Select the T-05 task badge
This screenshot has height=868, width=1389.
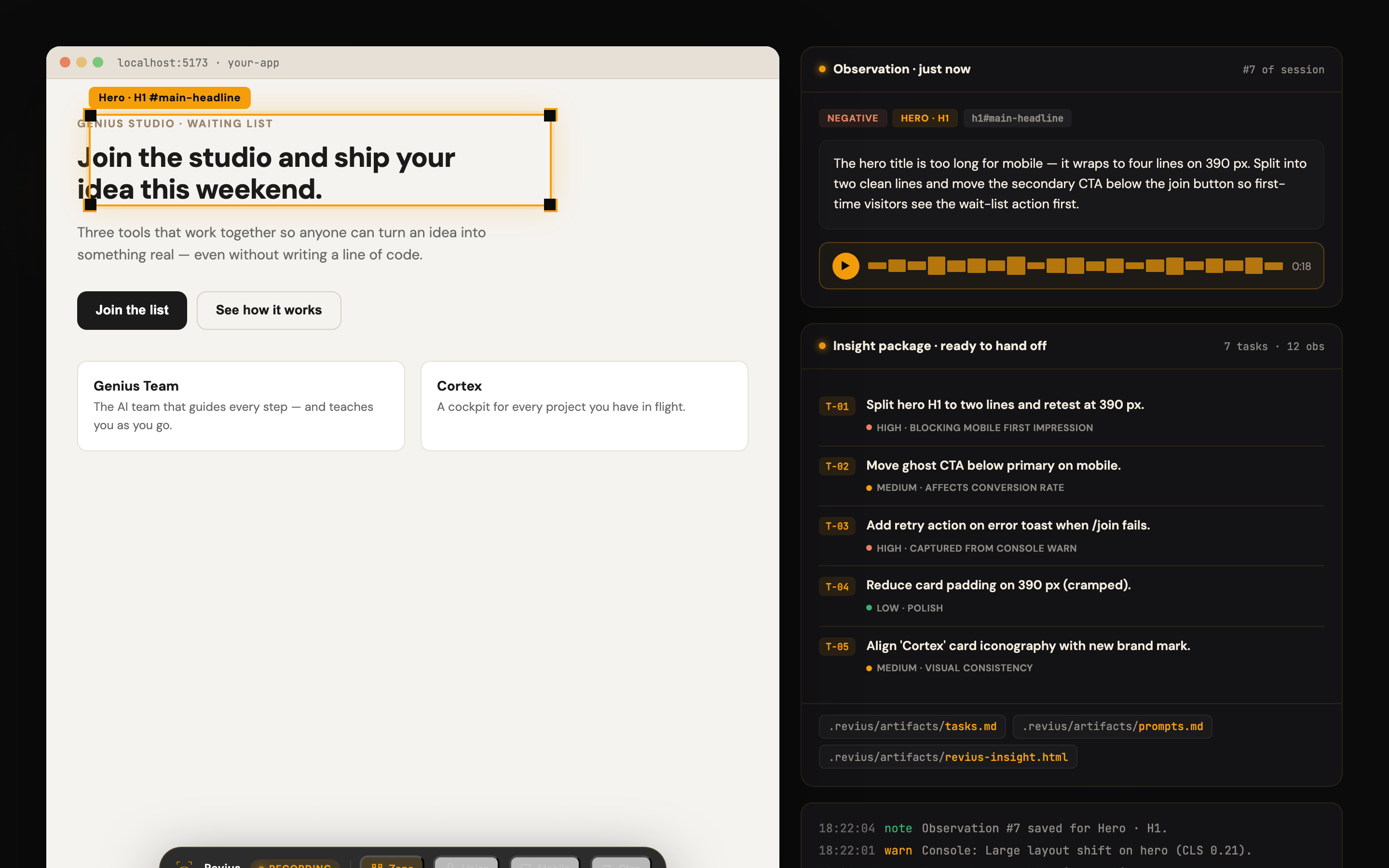(837, 646)
